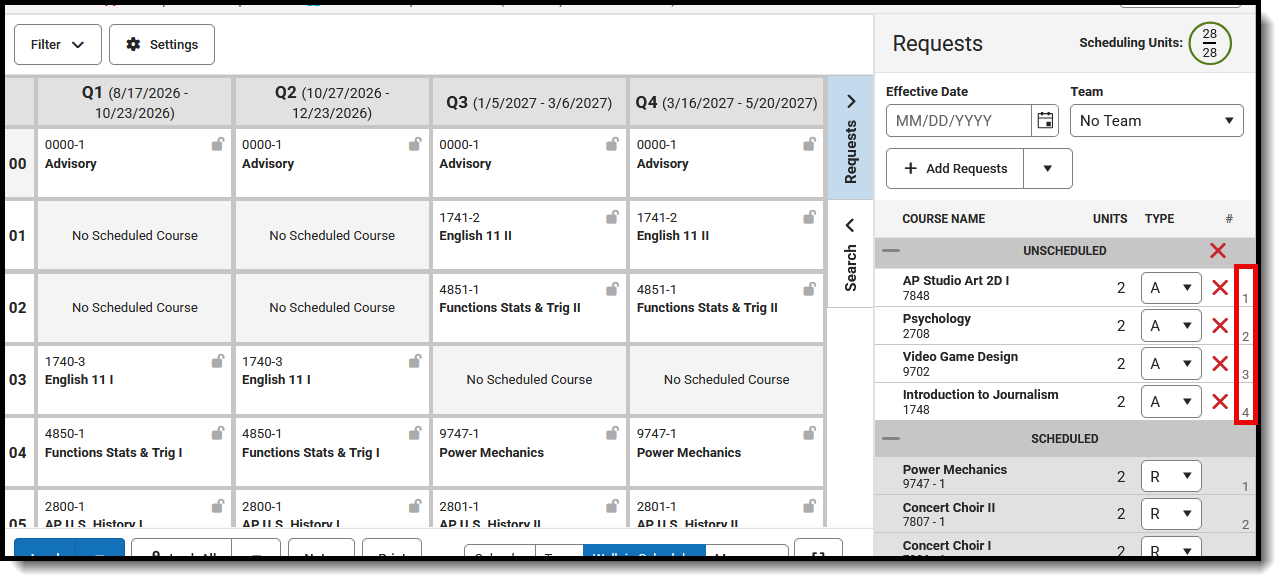Select Q2 period 02 No Scheduled Course cell

332,308
